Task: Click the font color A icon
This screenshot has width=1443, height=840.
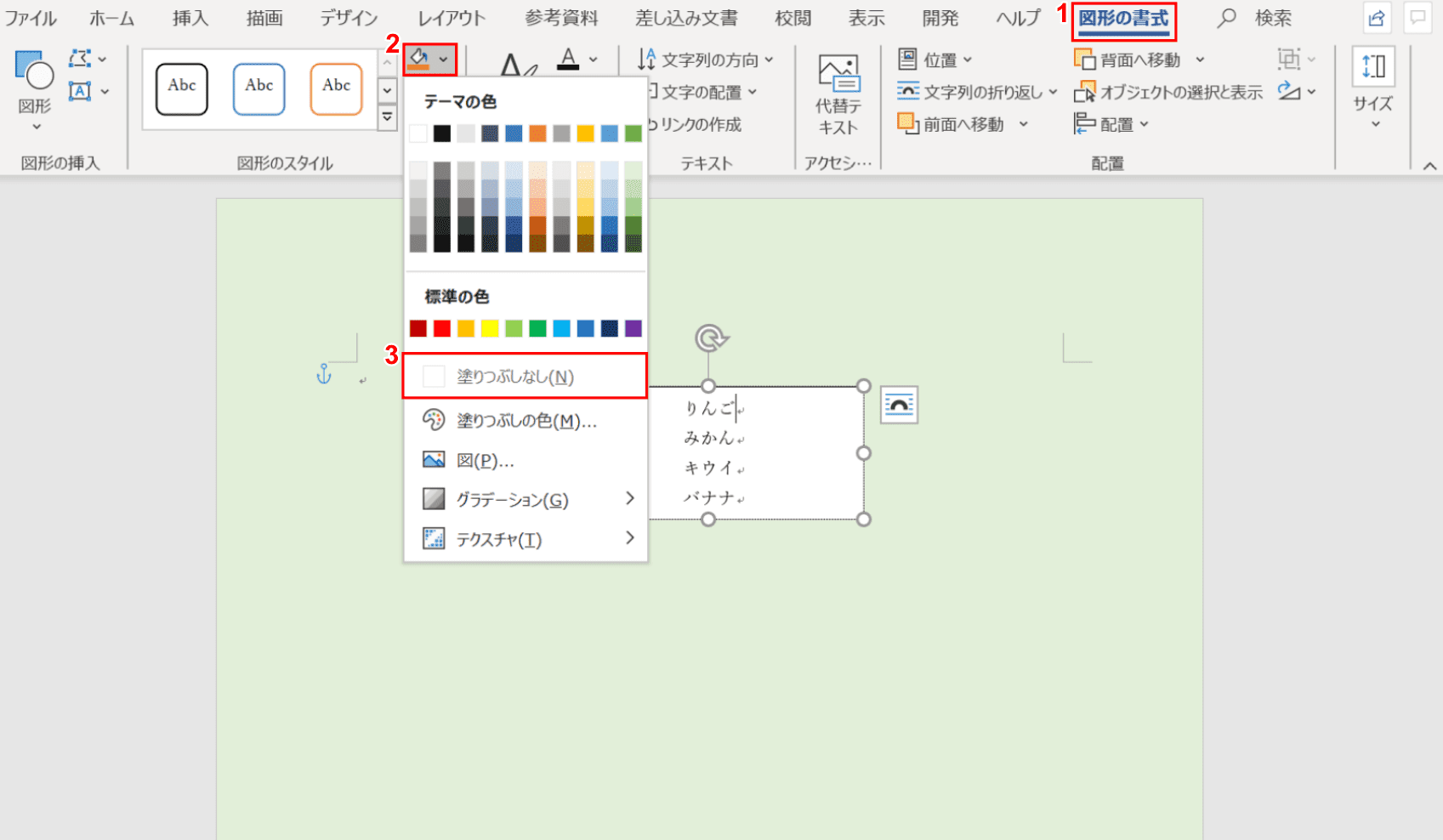Action: [x=568, y=59]
